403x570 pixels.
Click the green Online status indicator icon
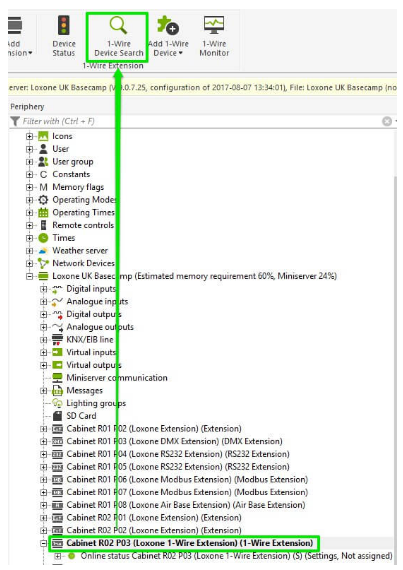pos(71,556)
